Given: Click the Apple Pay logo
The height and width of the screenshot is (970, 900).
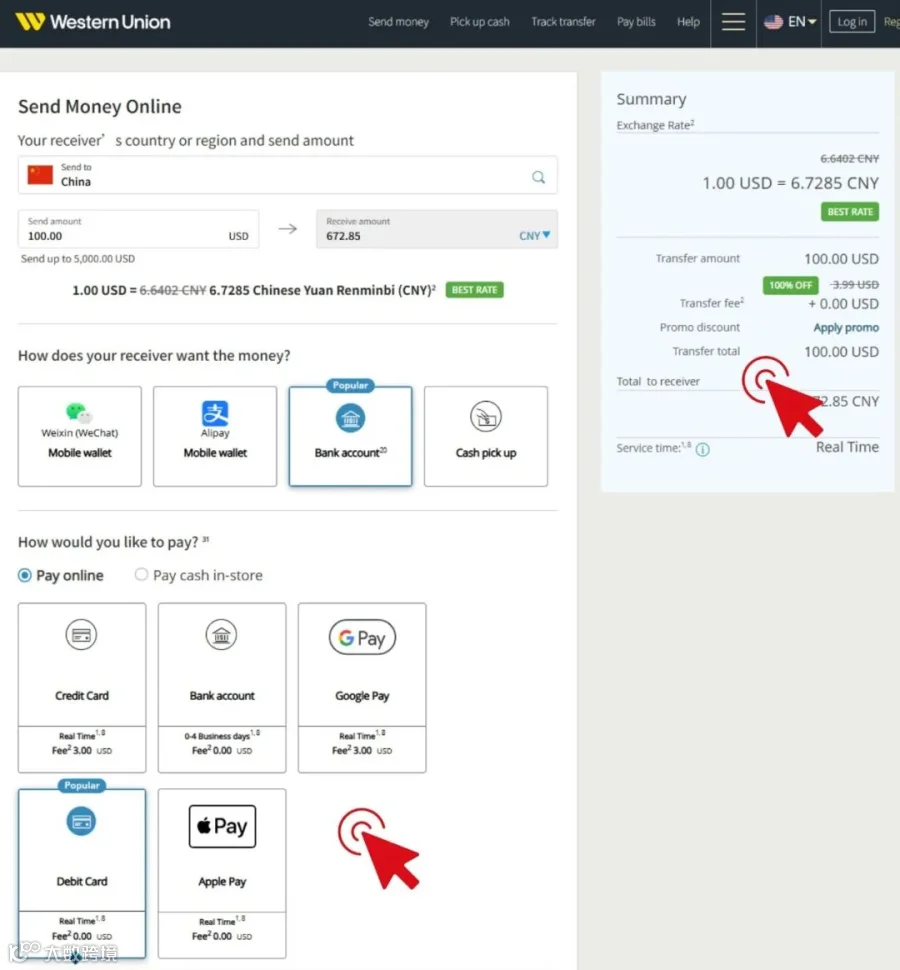Looking at the screenshot, I should (x=222, y=826).
